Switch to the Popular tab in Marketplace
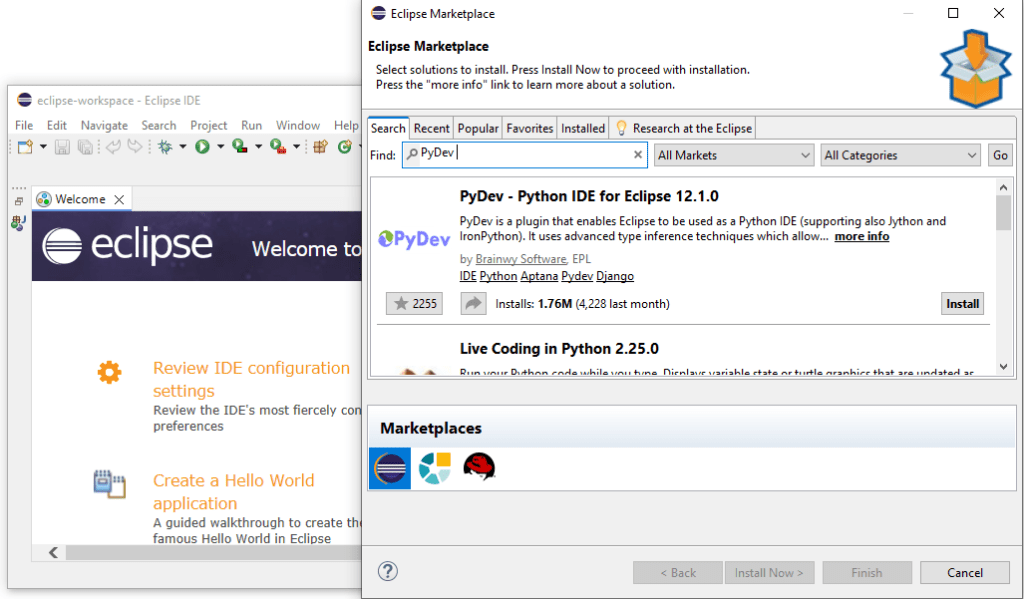This screenshot has width=1024, height=599. pyautogui.click(x=478, y=129)
